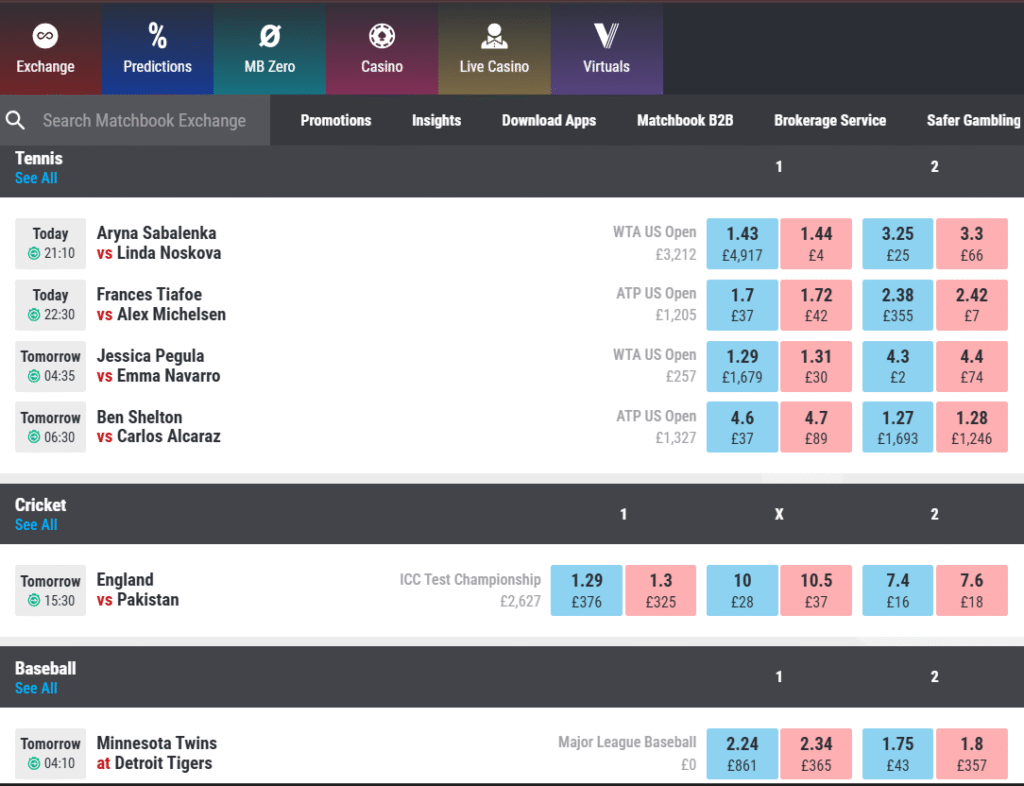Click See All under Tennis
The image size is (1024, 786).
click(36, 178)
